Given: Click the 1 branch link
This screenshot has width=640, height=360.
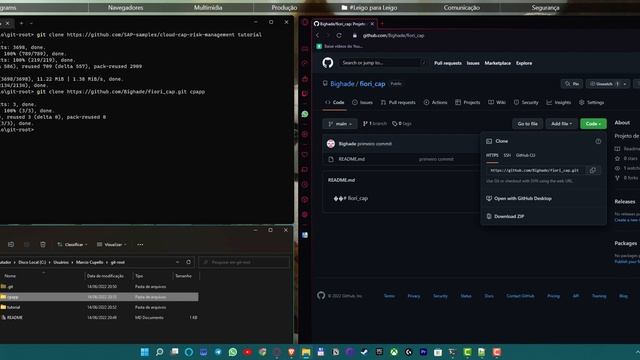Looking at the screenshot, I should pos(375,124).
